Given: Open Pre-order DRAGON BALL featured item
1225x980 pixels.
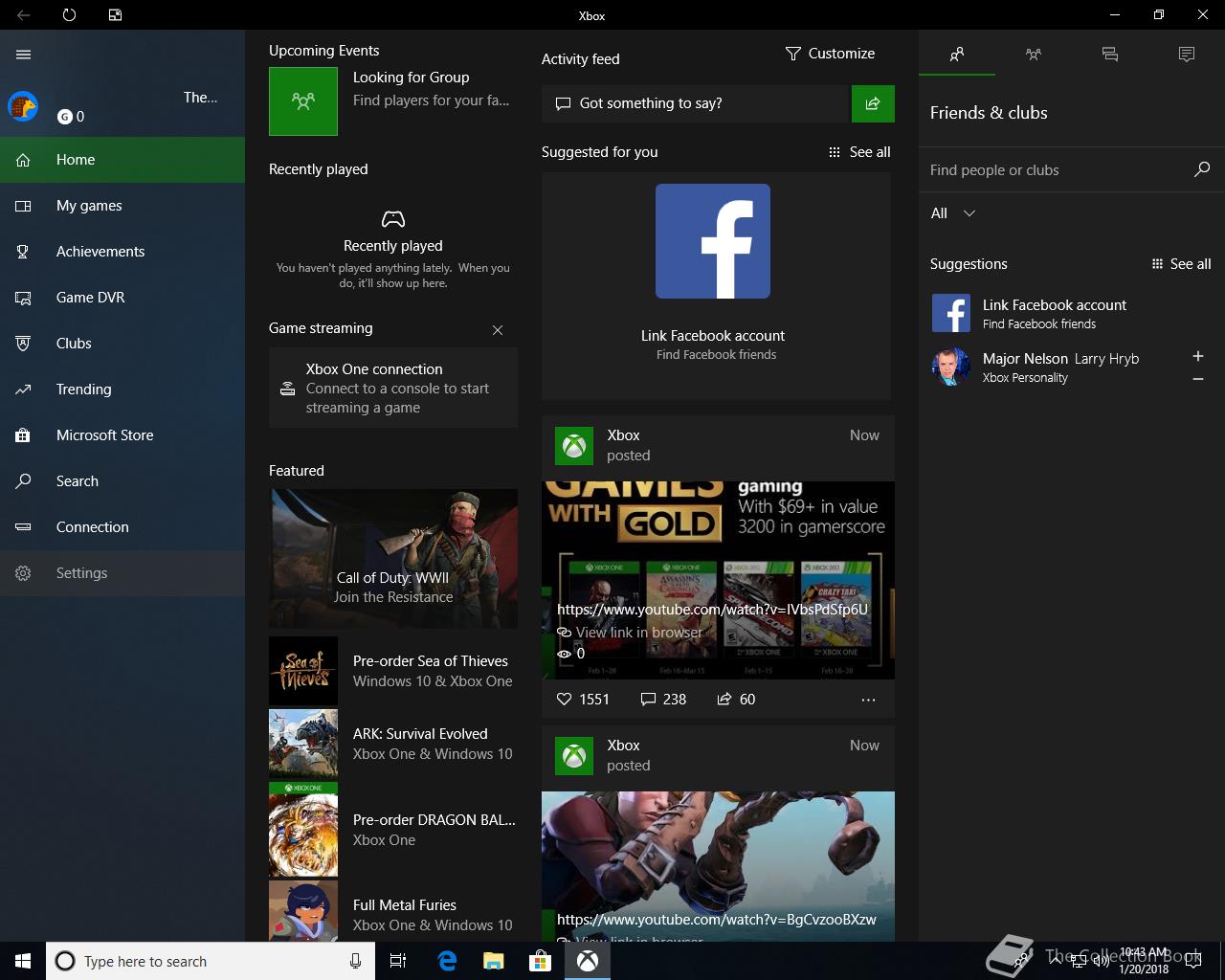Looking at the screenshot, I should click(x=393, y=830).
